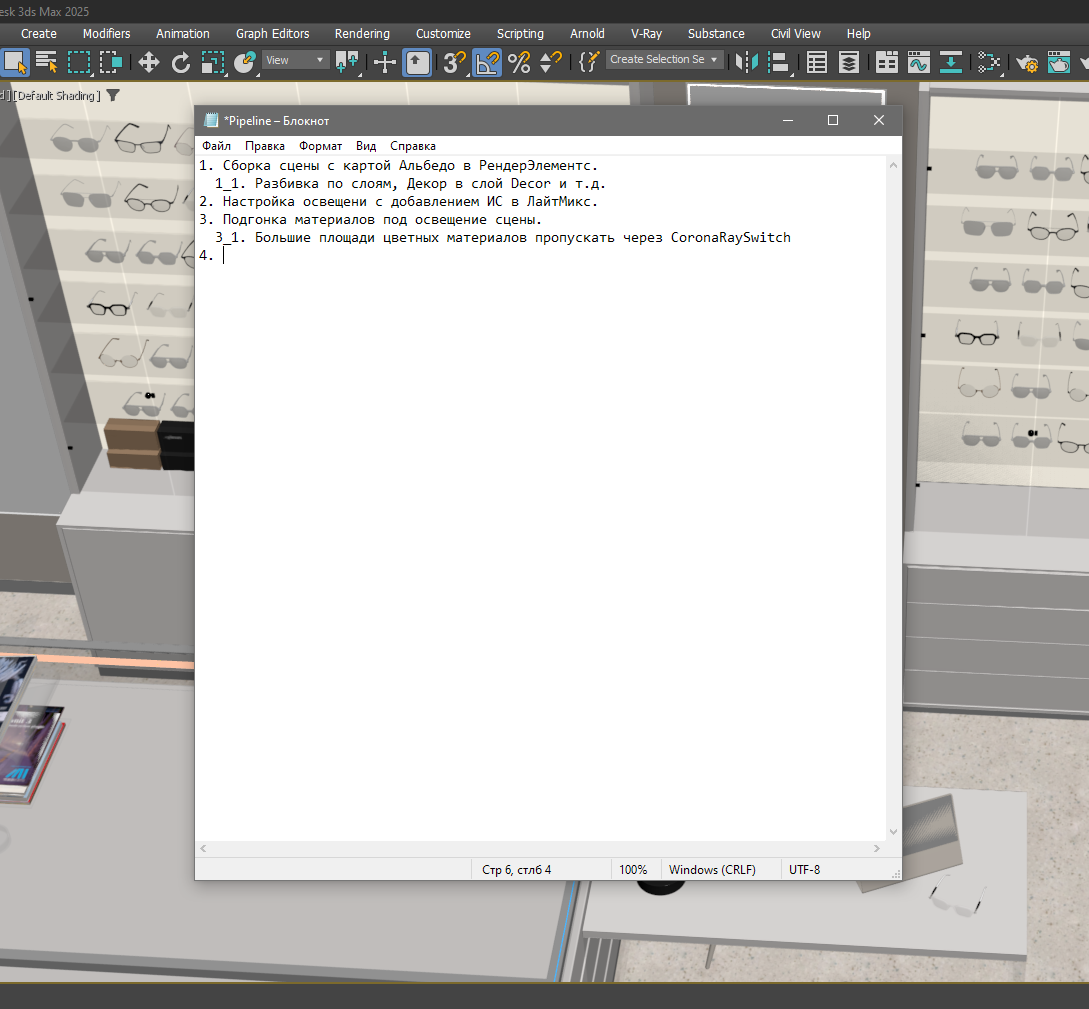Toggle 3D Snaps
Screen dimensions: 1089x1009
pos(454,62)
